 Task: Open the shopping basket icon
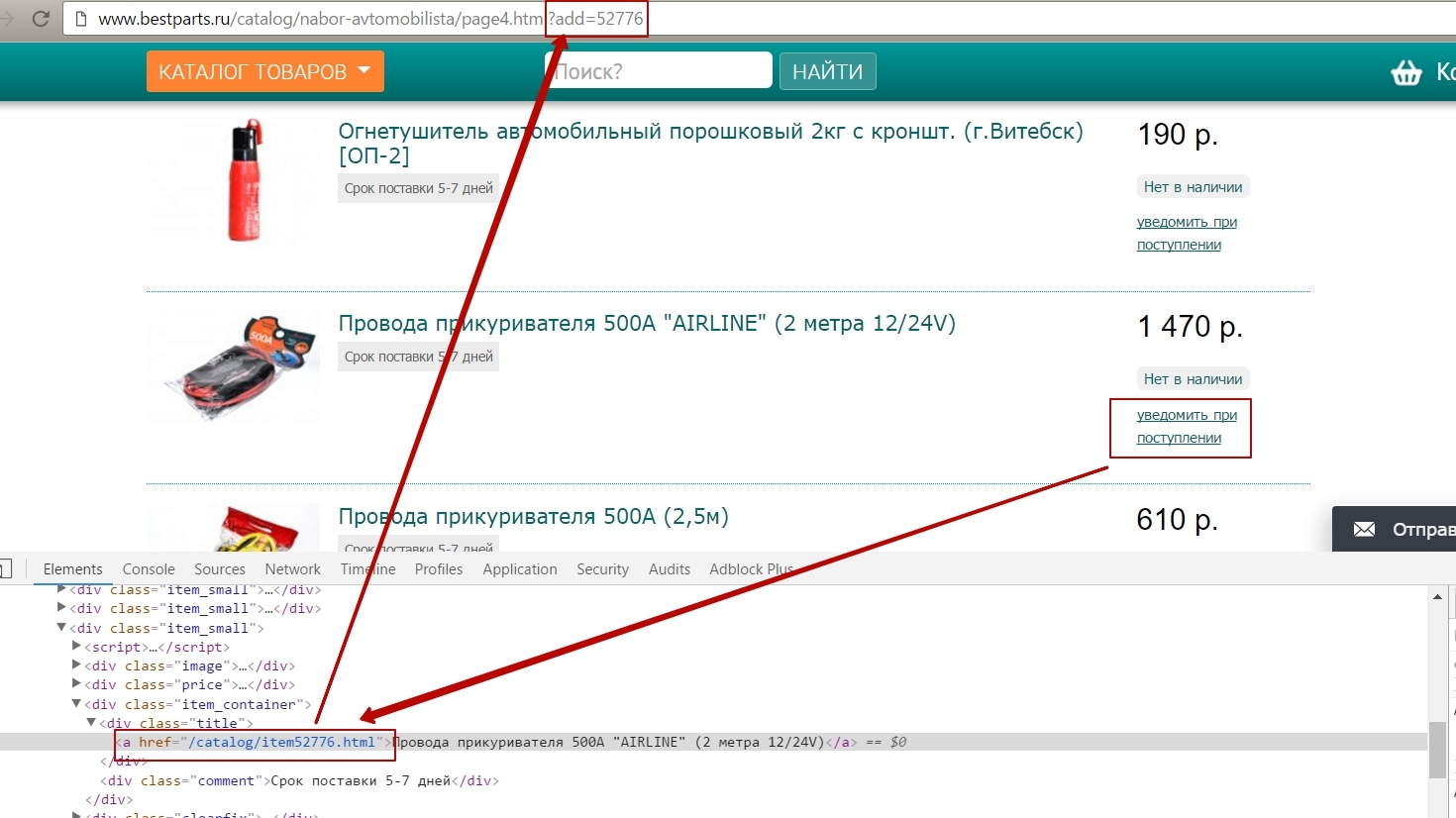[x=1406, y=72]
